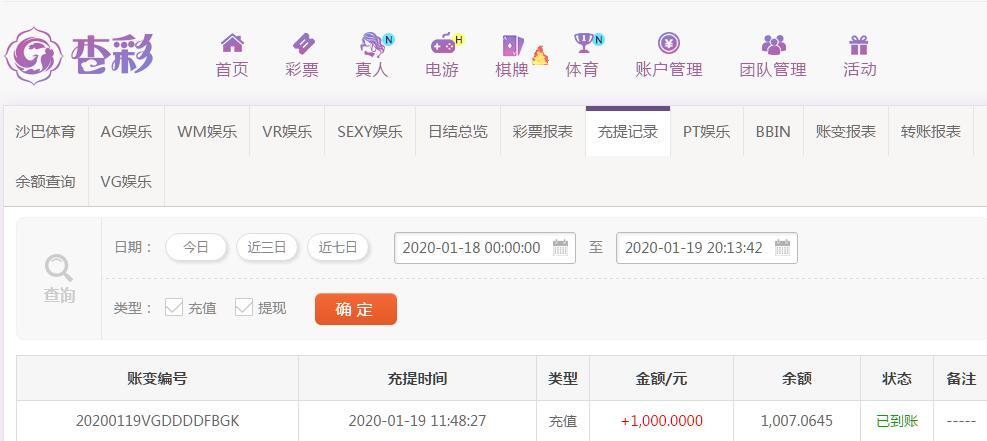Open the 彩票 lottery ticket icon

point(303,43)
